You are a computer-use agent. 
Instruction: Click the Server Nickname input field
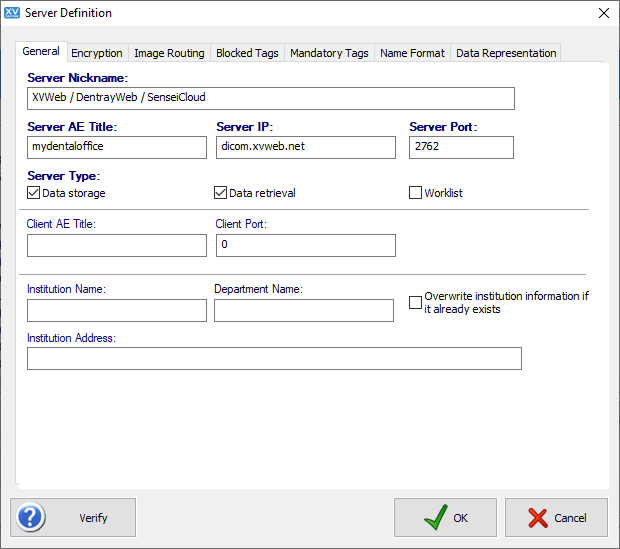click(x=271, y=98)
